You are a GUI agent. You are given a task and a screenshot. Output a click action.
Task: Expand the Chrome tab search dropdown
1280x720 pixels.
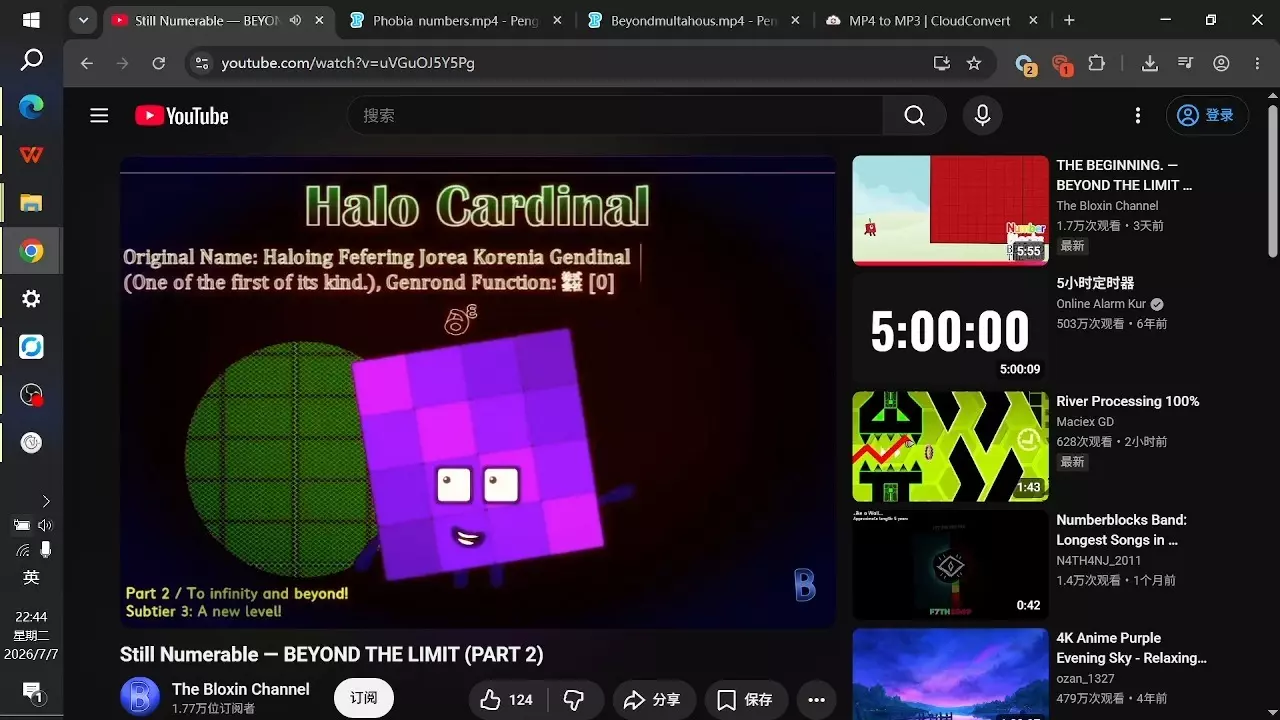pyautogui.click(x=84, y=20)
